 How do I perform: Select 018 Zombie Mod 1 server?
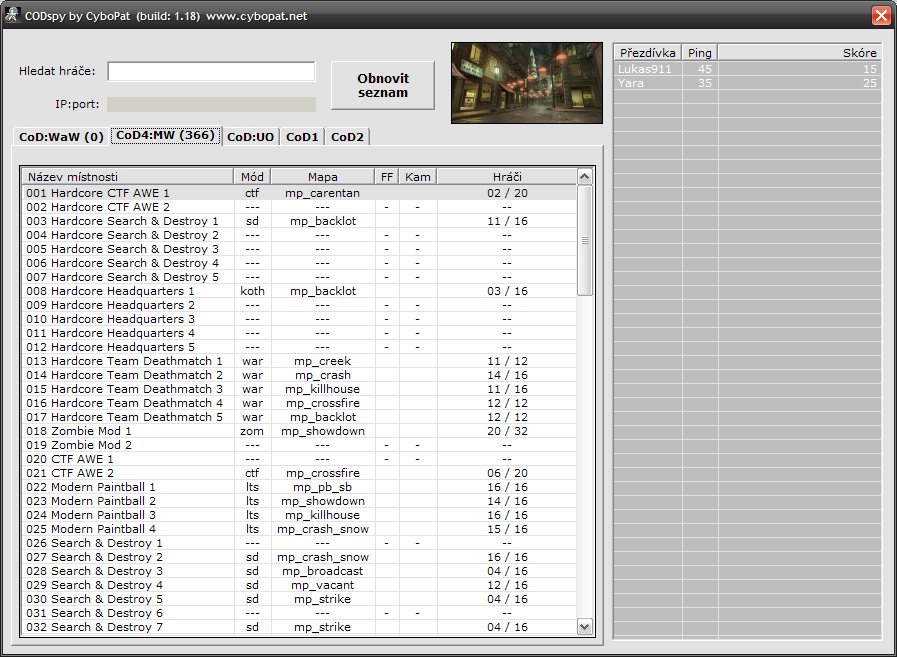pyautogui.click(x=299, y=431)
